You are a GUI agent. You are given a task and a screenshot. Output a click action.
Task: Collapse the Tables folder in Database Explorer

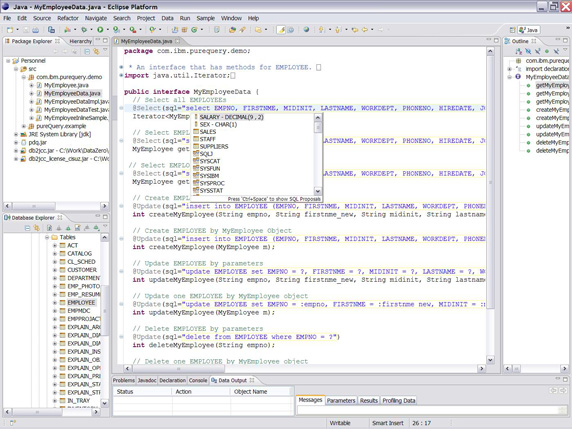[47, 237]
